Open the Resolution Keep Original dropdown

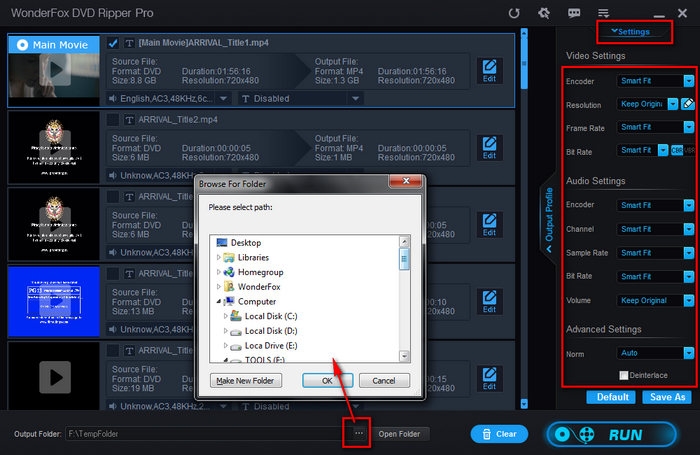pos(673,104)
